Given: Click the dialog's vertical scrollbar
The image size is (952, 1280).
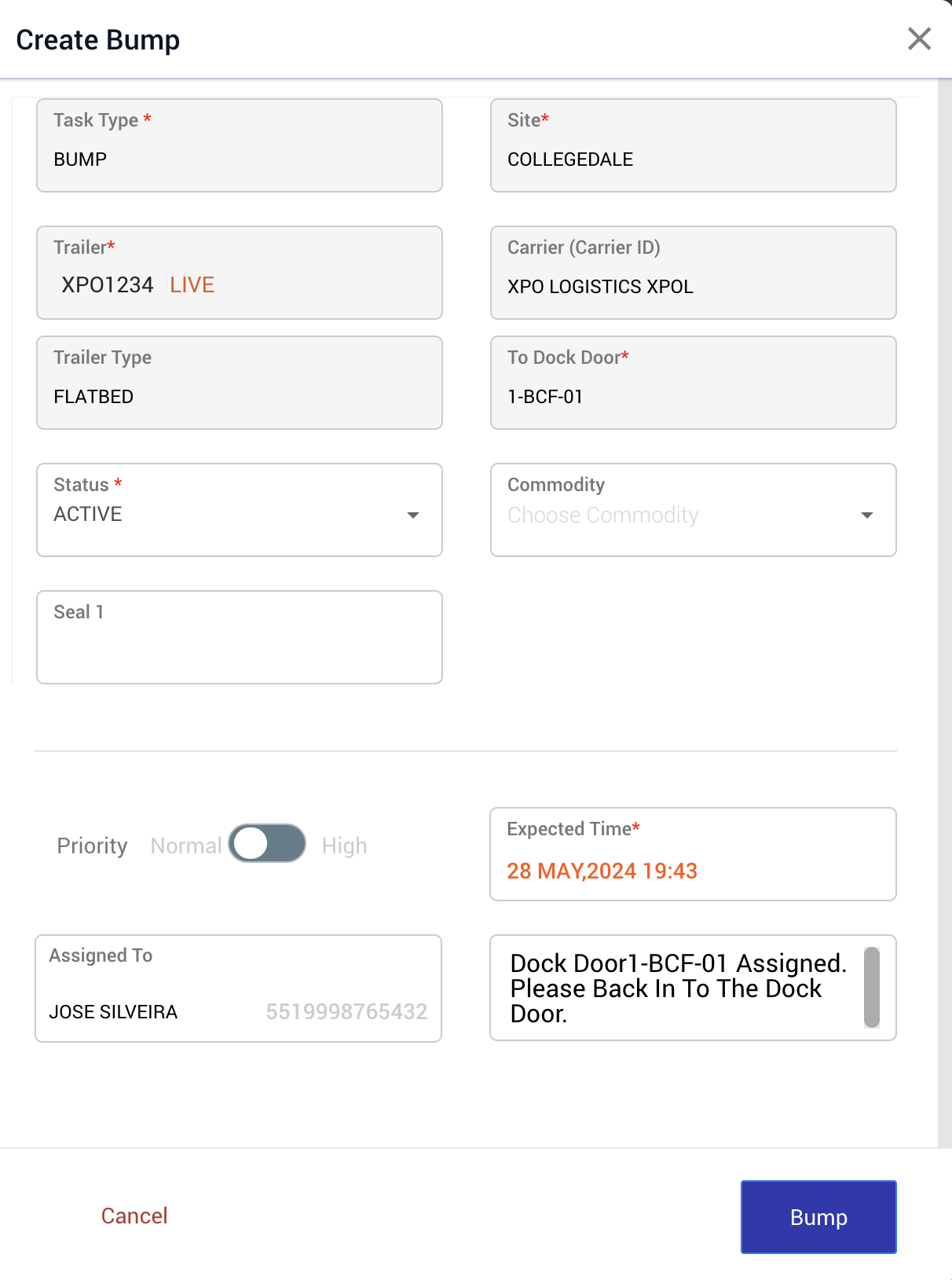Looking at the screenshot, I should 945,613.
